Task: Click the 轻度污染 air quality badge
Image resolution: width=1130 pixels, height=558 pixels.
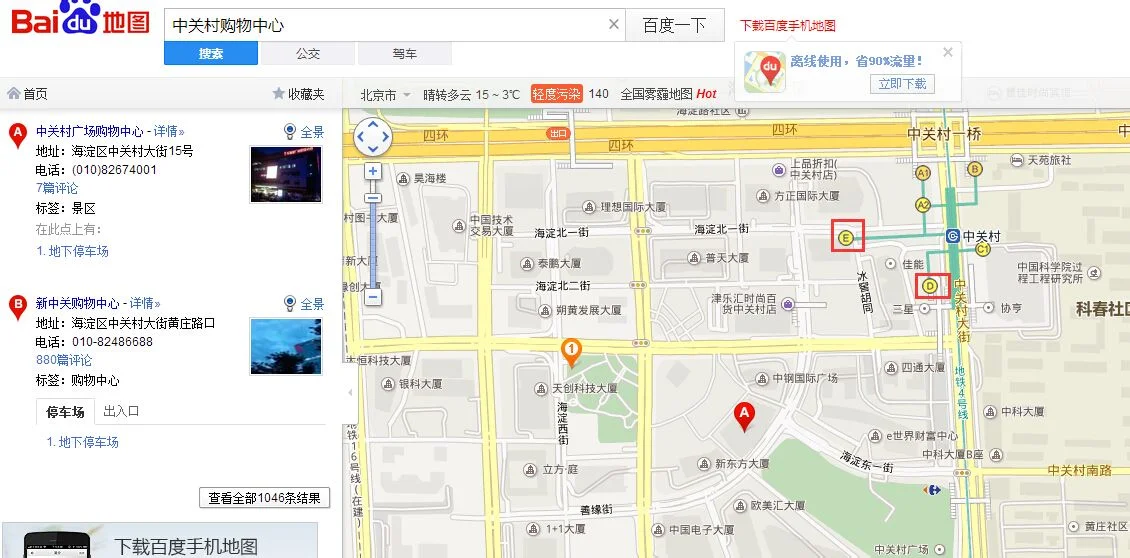Action: (x=556, y=94)
